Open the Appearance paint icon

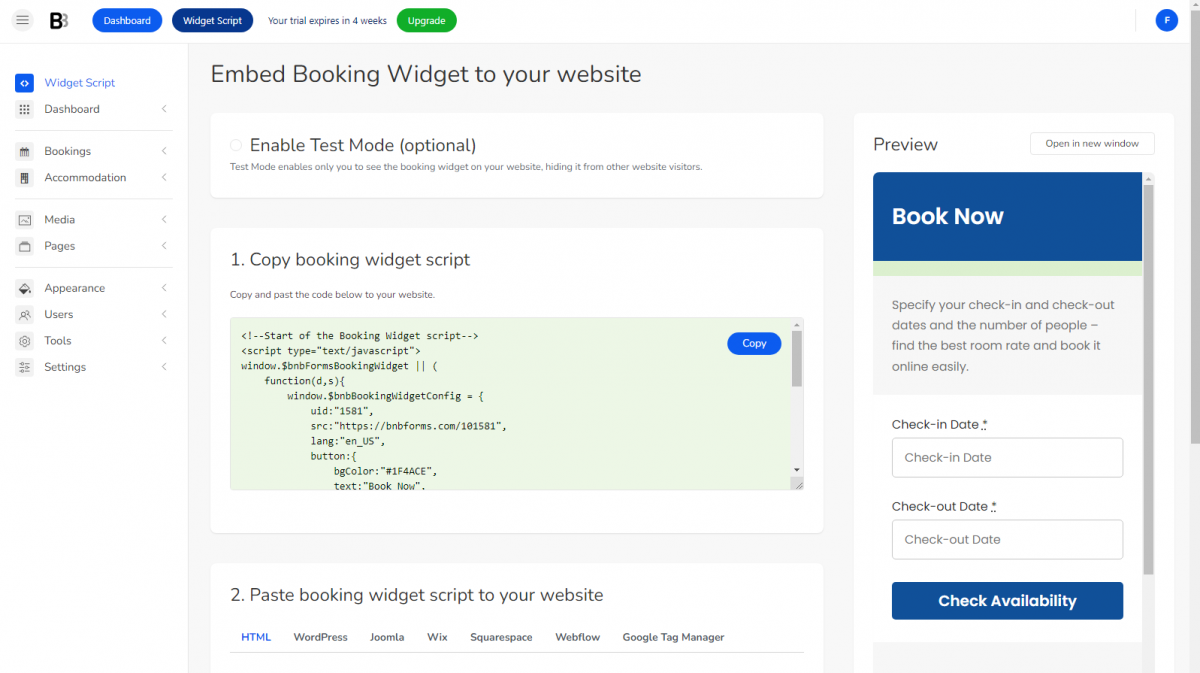pos(22,288)
